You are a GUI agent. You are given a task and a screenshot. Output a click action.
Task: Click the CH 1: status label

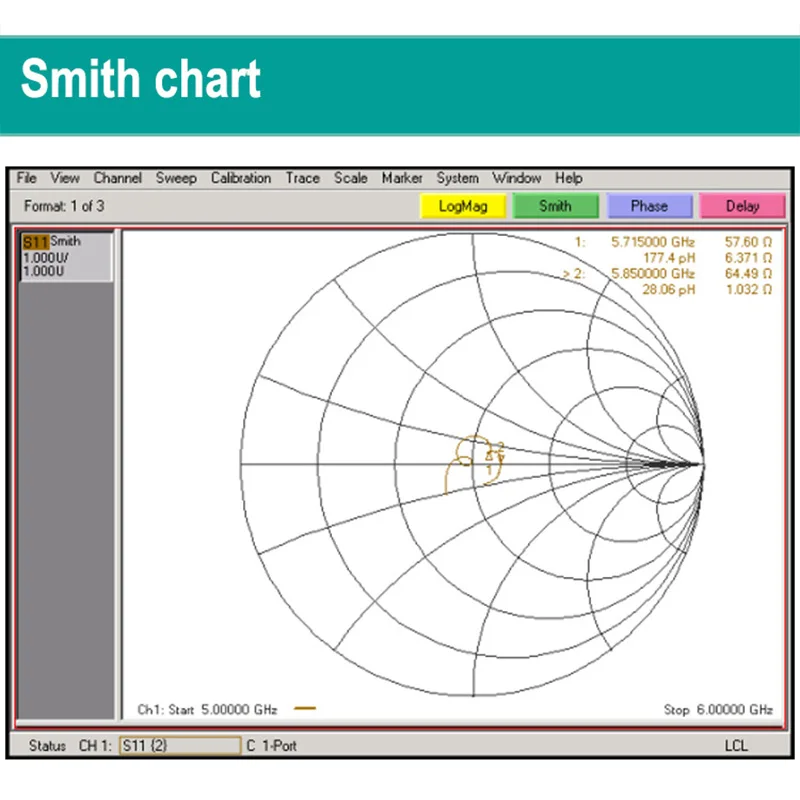pyautogui.click(x=95, y=746)
